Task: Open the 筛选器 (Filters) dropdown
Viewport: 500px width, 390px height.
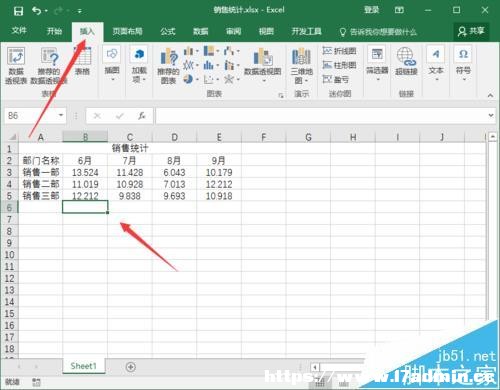Action: tap(377, 64)
